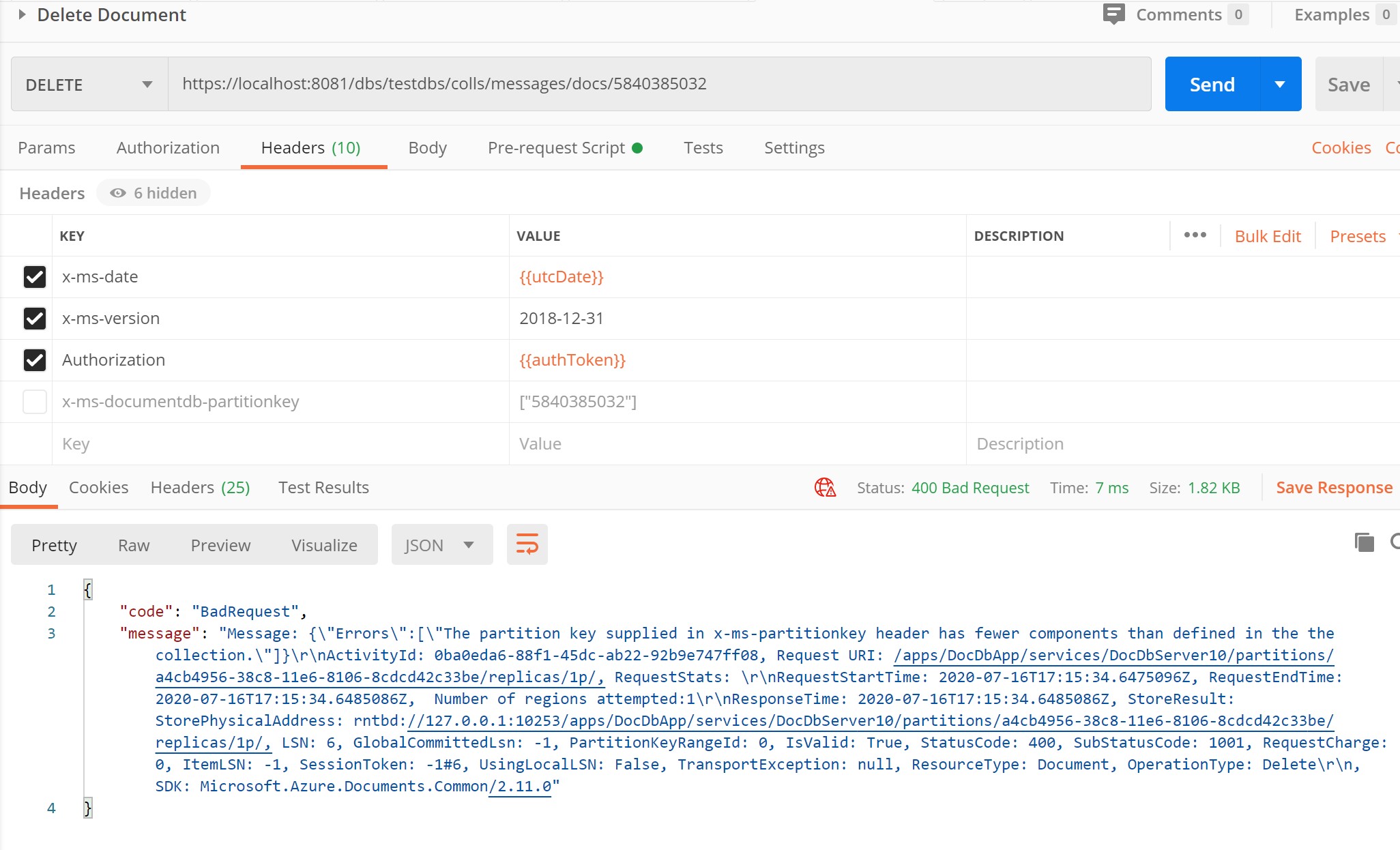Open Bulk Edit for request headers
1400x850 pixels.
click(1267, 235)
